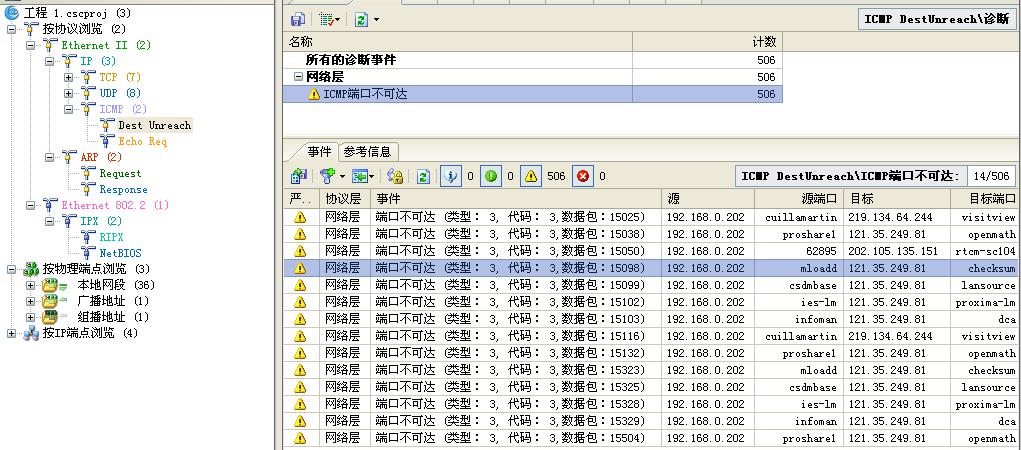The image size is (1021, 450).
Task: Expand the 广播地址 (1) node
Action: (x=31, y=301)
